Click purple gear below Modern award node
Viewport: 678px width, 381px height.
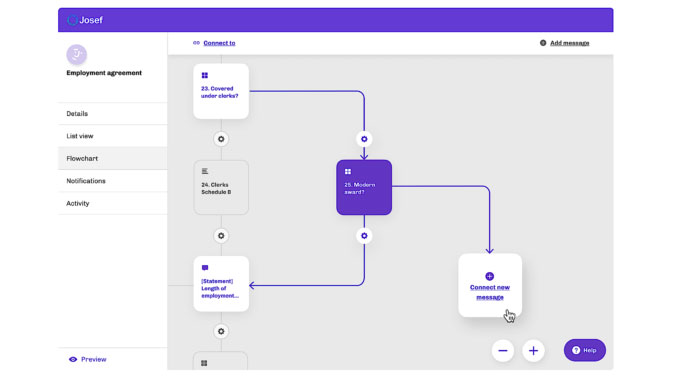pyautogui.click(x=364, y=236)
